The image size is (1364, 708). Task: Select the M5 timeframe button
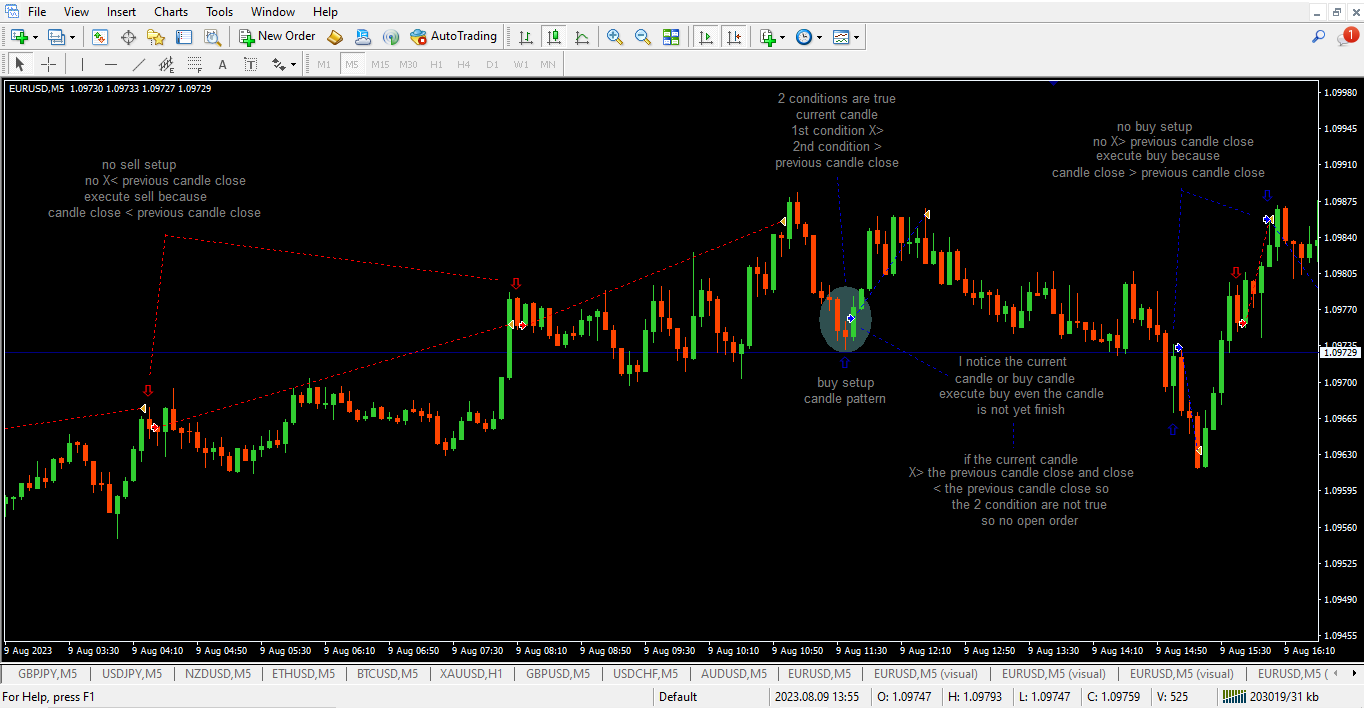tap(352, 65)
